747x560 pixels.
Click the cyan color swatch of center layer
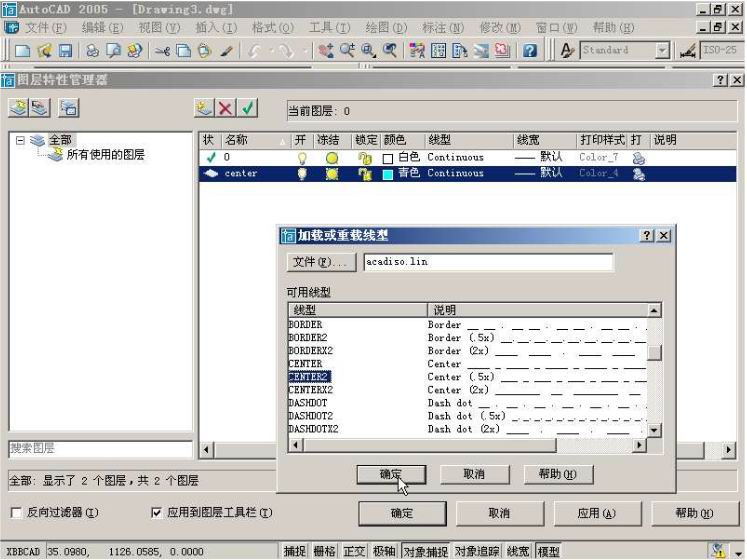[388, 175]
